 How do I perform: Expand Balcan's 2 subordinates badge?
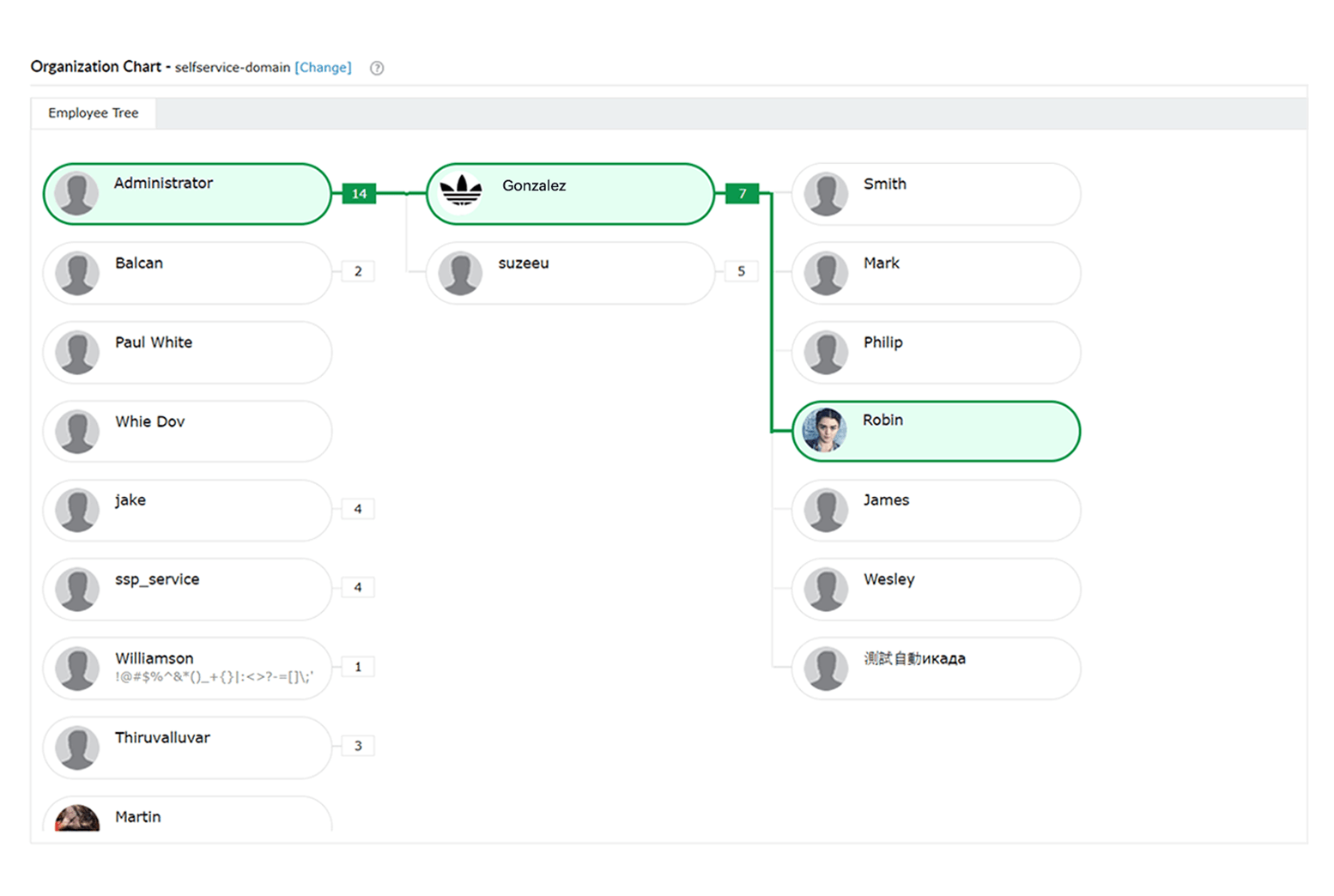[x=358, y=271]
